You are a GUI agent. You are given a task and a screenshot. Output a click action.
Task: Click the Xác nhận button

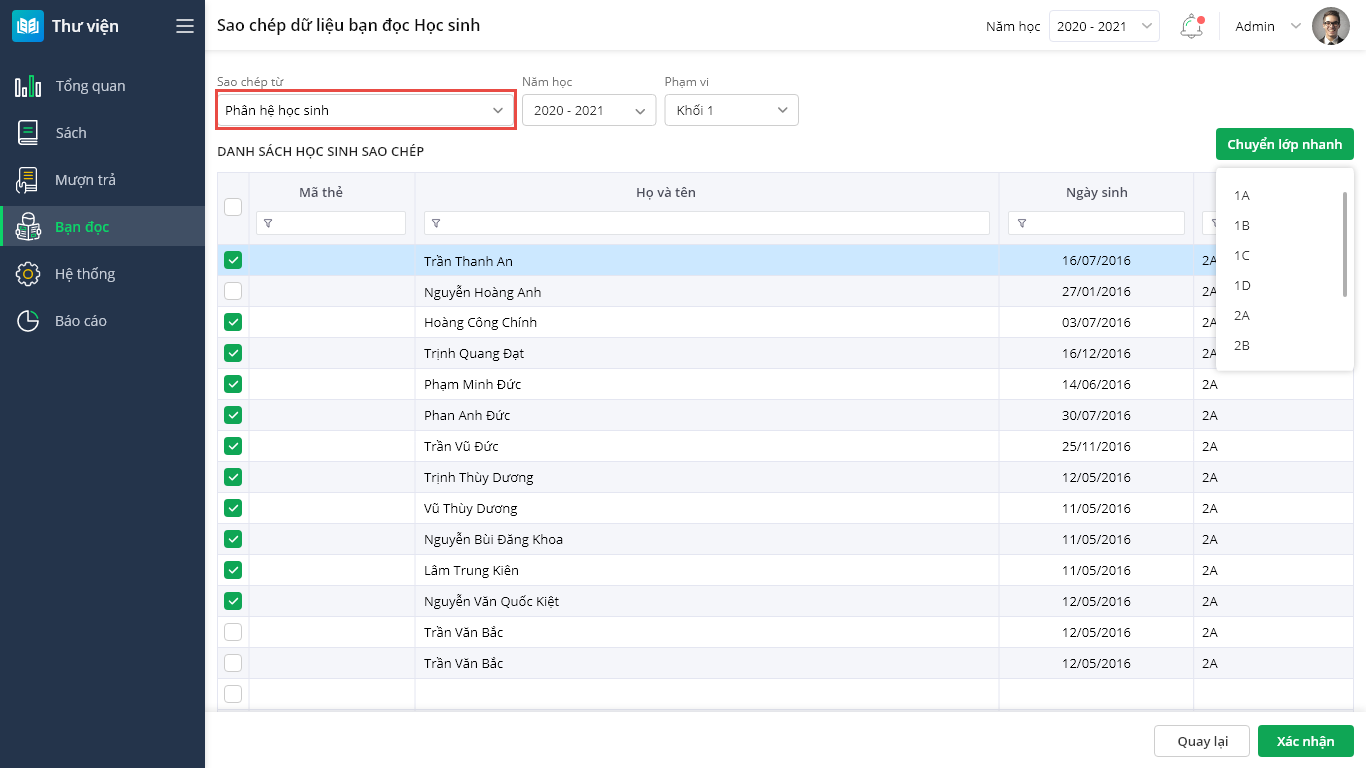pyautogui.click(x=1305, y=741)
